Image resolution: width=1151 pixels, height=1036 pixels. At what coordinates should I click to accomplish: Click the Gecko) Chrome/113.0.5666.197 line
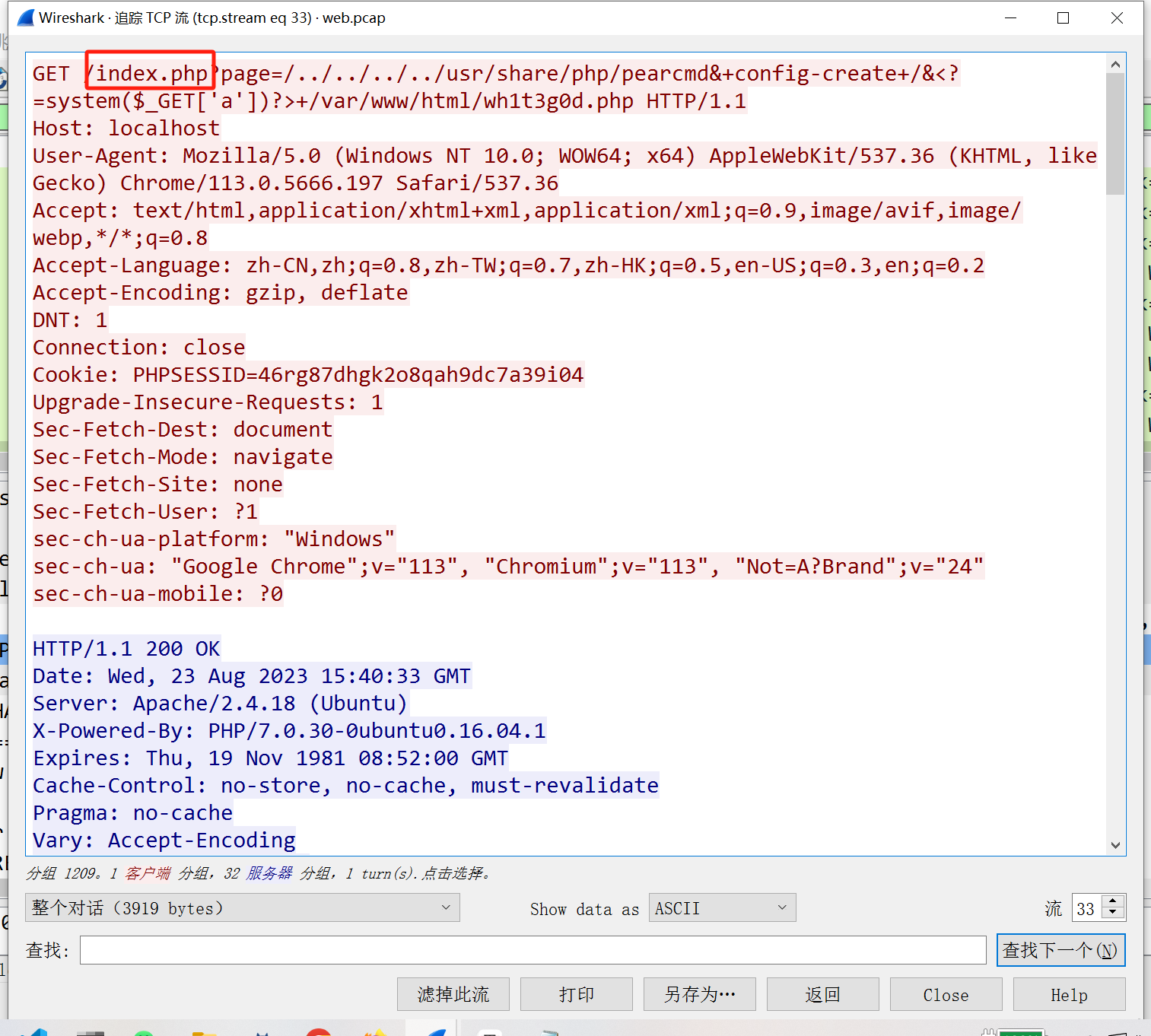point(295,183)
